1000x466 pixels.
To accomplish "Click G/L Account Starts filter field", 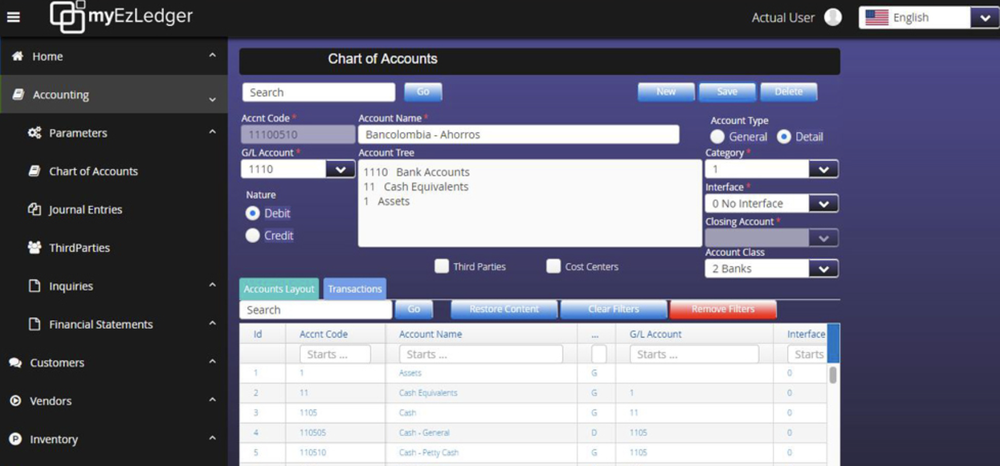I will tap(695, 354).
